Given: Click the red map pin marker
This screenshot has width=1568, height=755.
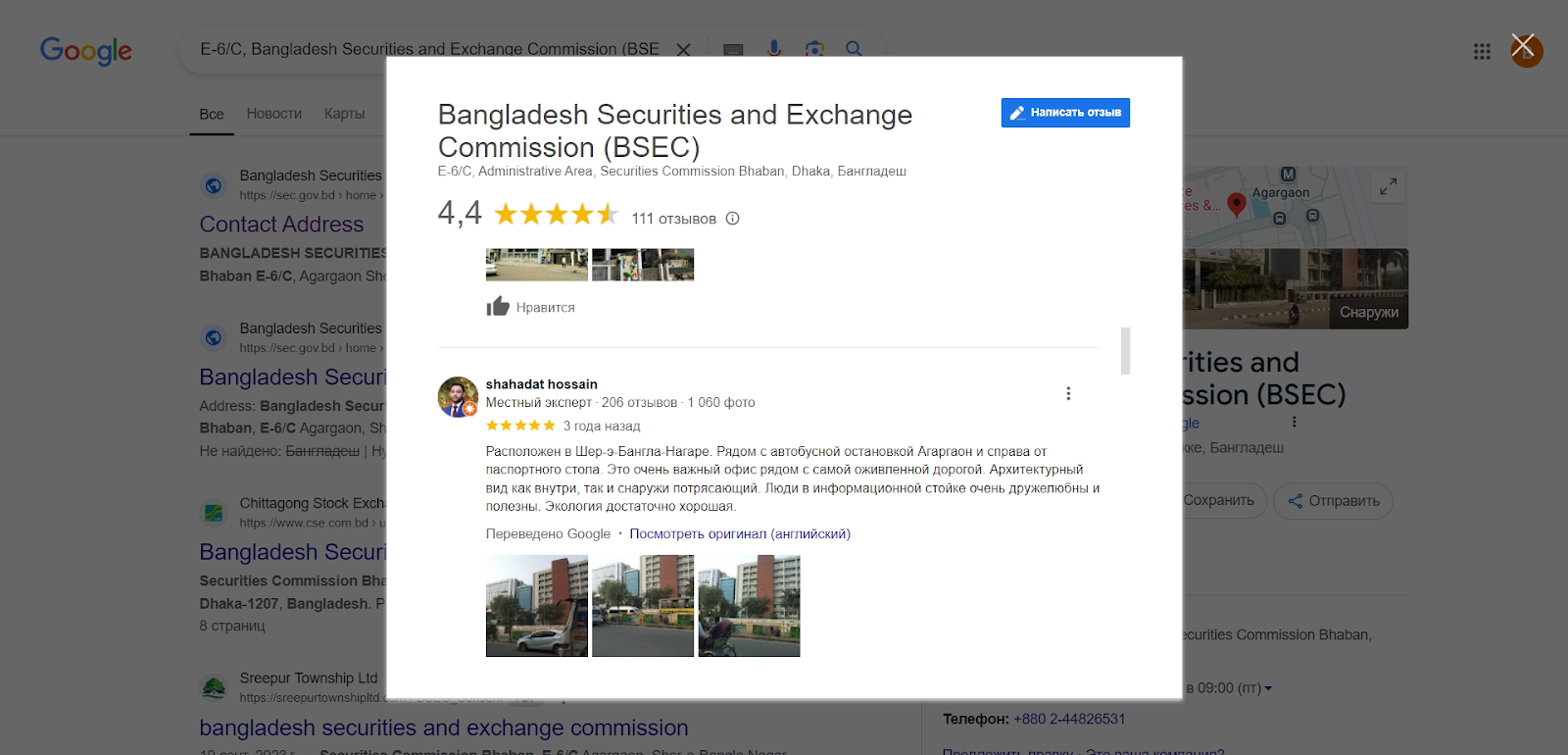Looking at the screenshot, I should pyautogui.click(x=1237, y=204).
